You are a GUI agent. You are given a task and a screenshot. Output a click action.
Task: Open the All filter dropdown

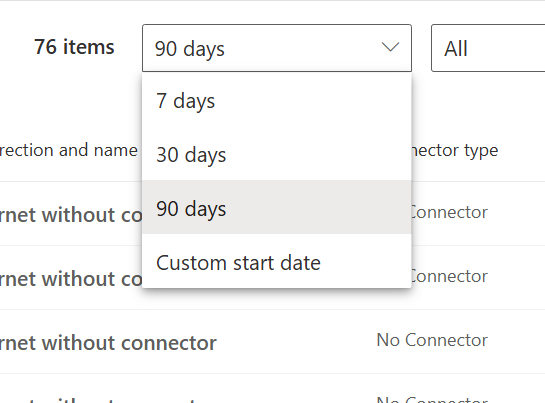coord(488,48)
